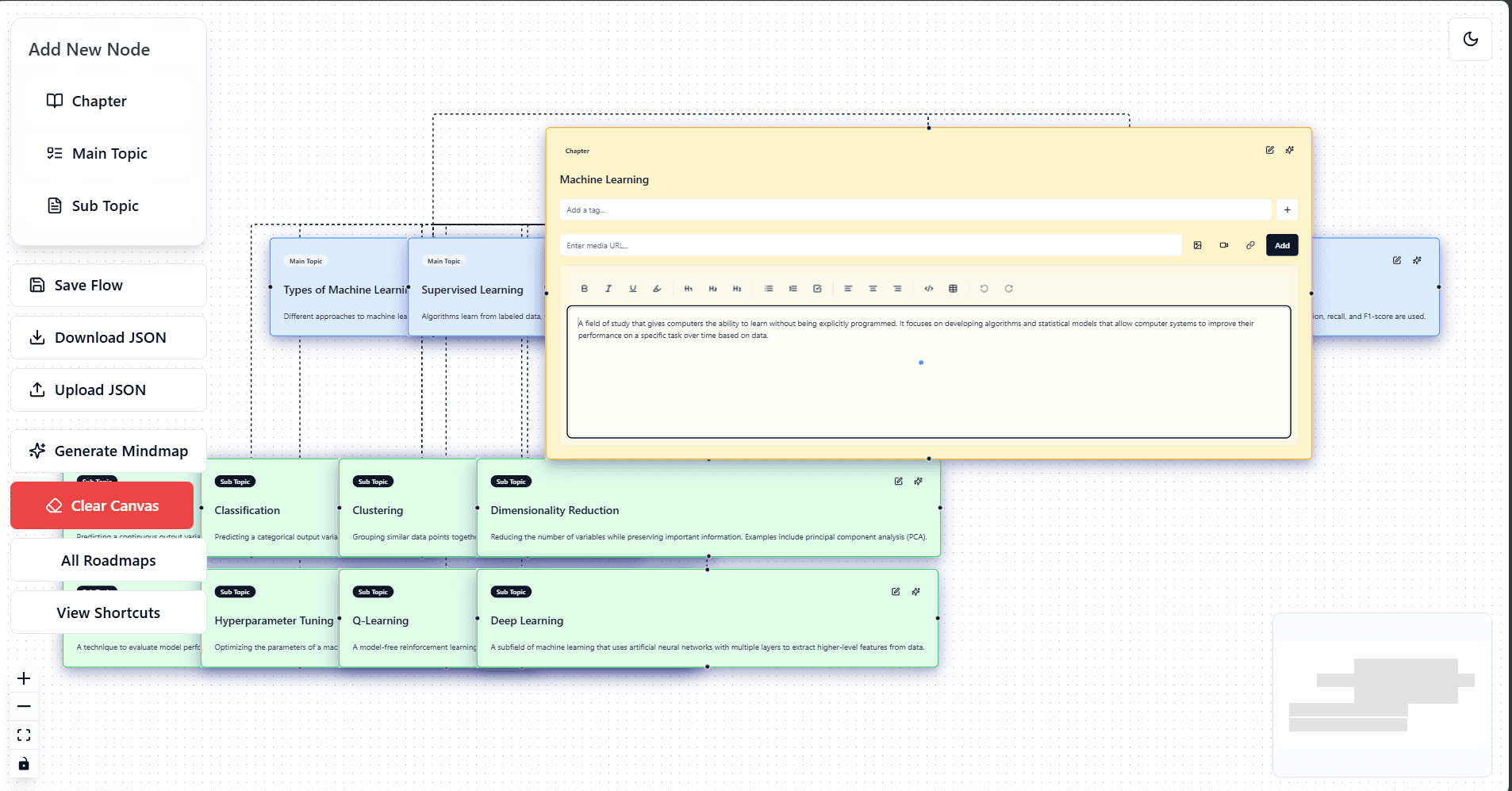Apply Heading 2 in the editor toolbar
The width and height of the screenshot is (1512, 791).
coord(713,288)
